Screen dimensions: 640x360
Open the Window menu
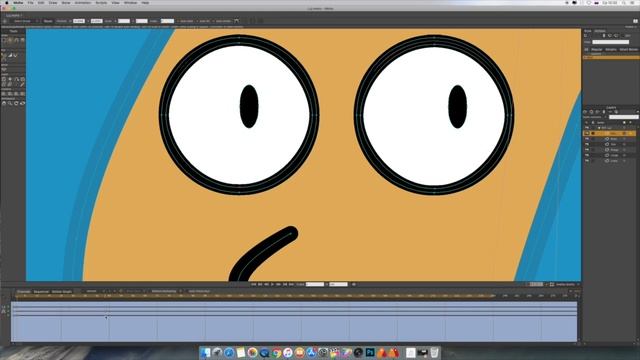pos(131,2)
